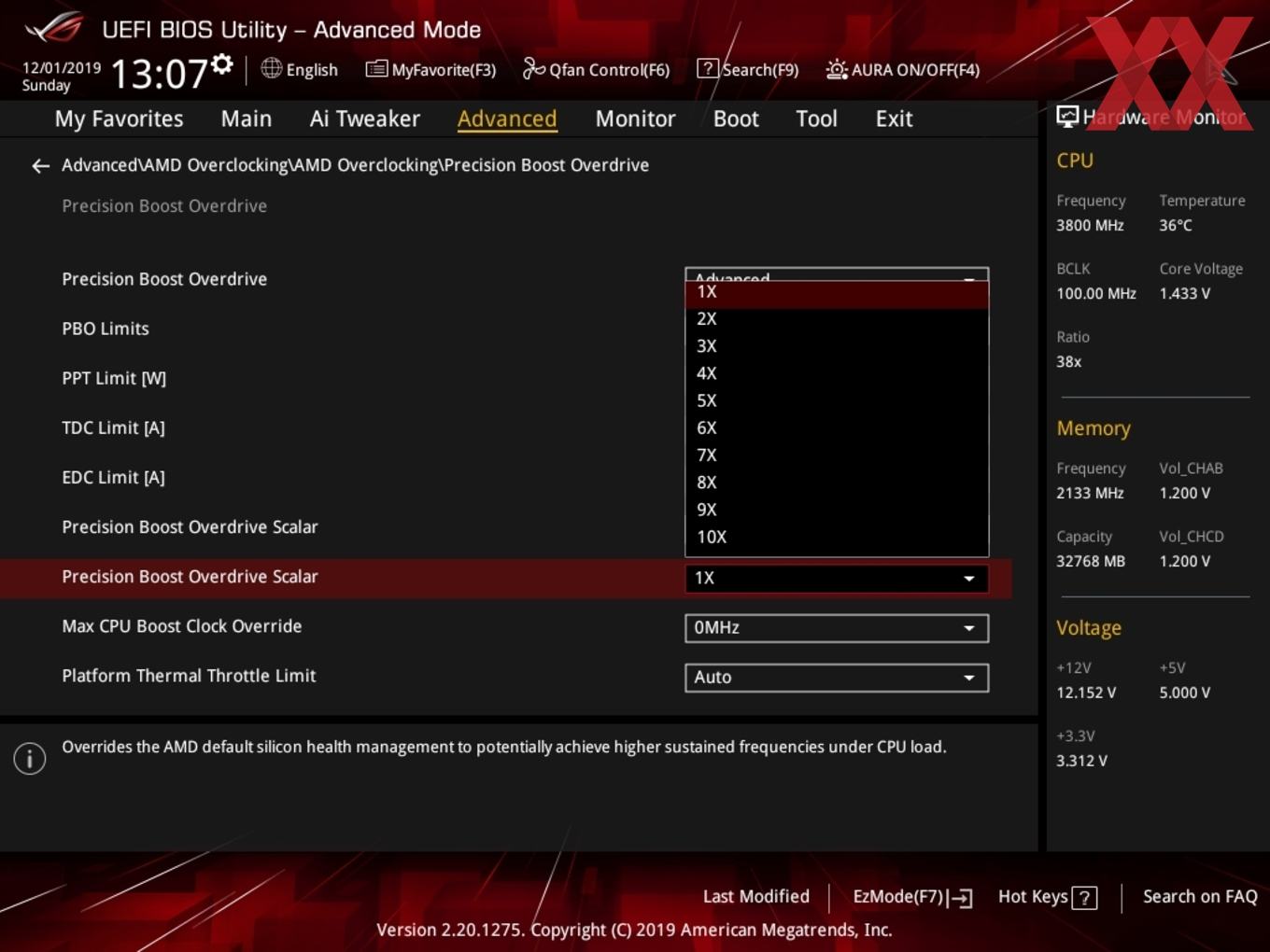Click the breadcrumb path text
The image size is (1270, 952).
355,165
